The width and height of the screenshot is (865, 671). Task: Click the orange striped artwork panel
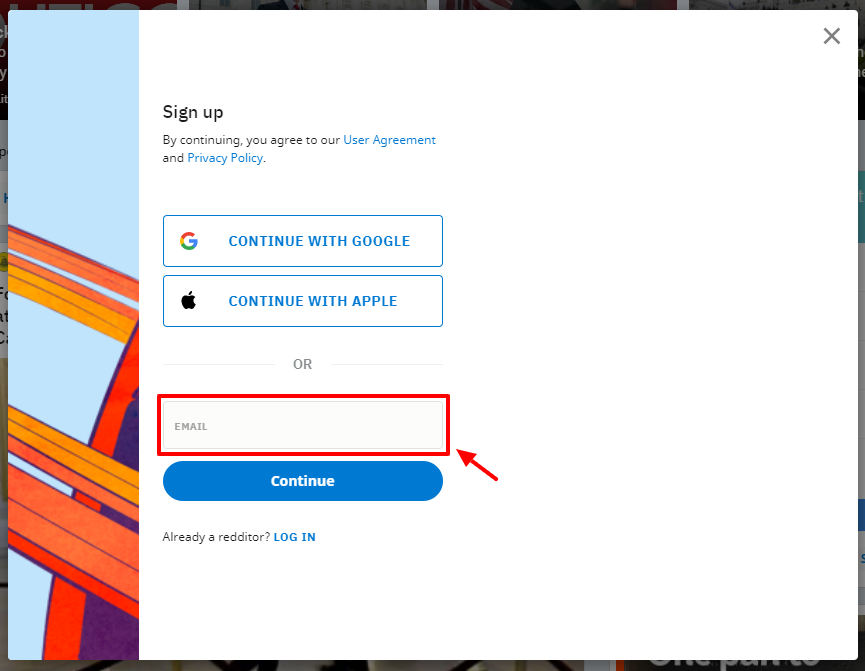pyautogui.click(x=73, y=441)
